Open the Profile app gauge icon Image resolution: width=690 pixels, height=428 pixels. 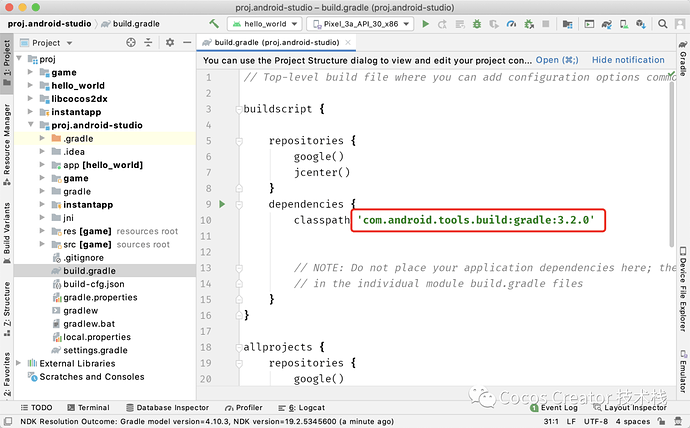click(511, 24)
